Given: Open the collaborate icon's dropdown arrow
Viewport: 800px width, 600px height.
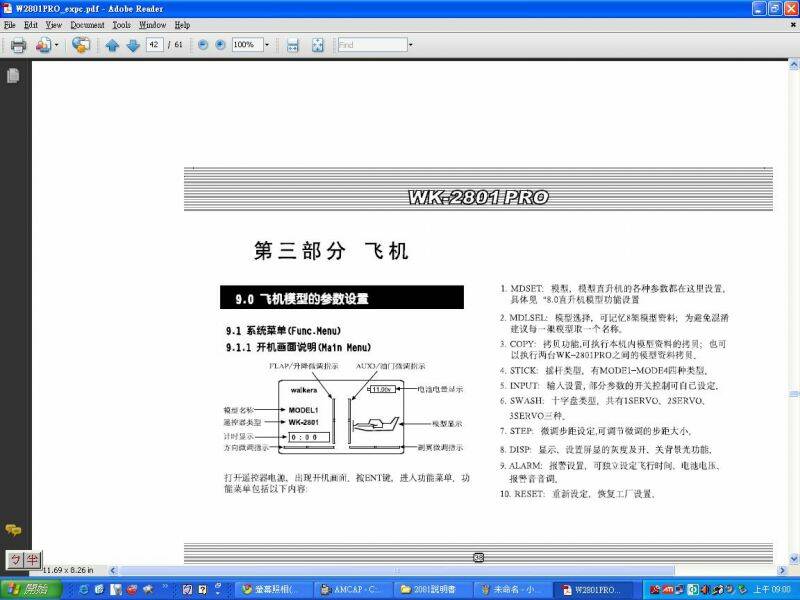Looking at the screenshot, I should tap(56, 45).
